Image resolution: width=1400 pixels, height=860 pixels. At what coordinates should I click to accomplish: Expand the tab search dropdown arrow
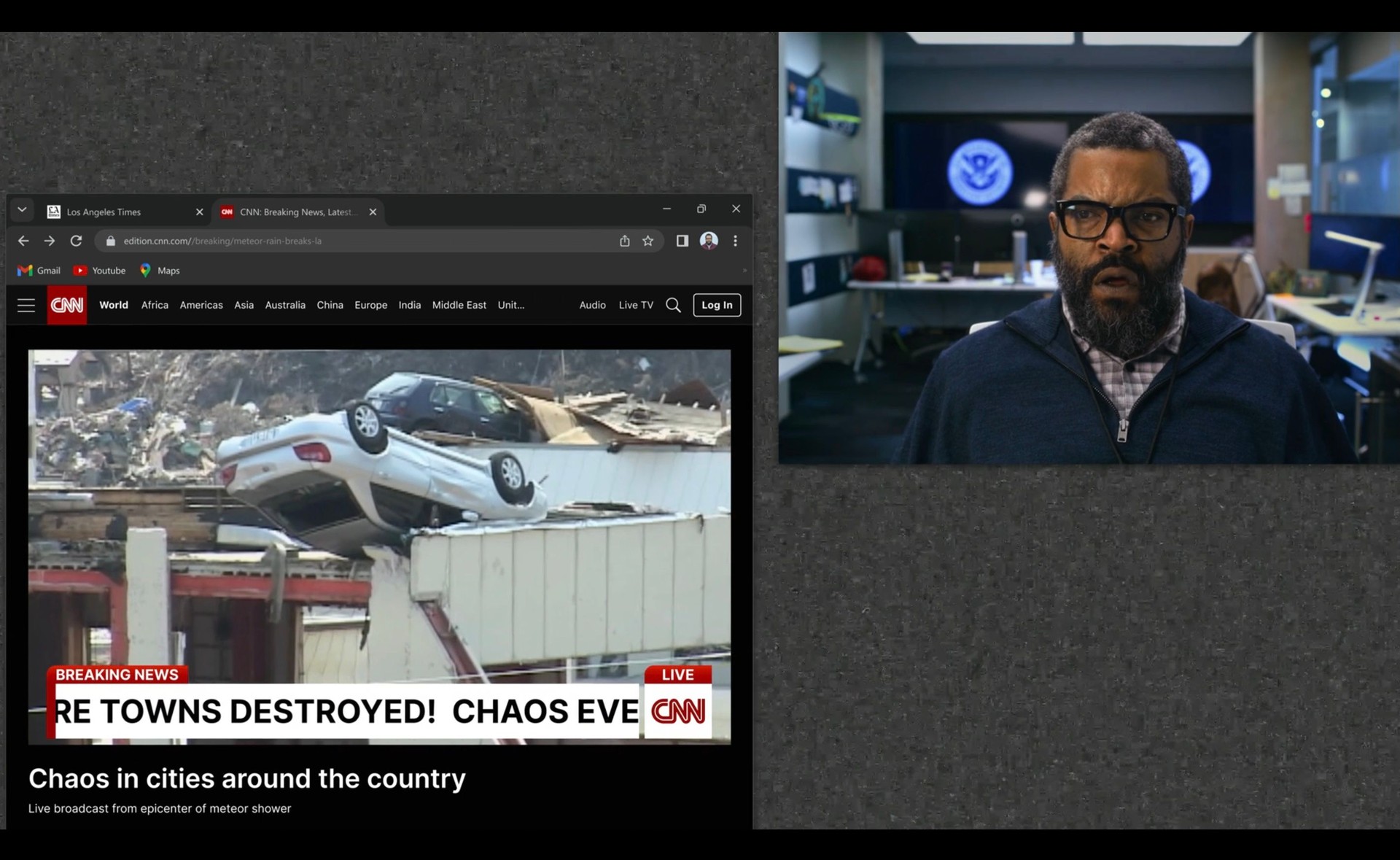(x=22, y=210)
